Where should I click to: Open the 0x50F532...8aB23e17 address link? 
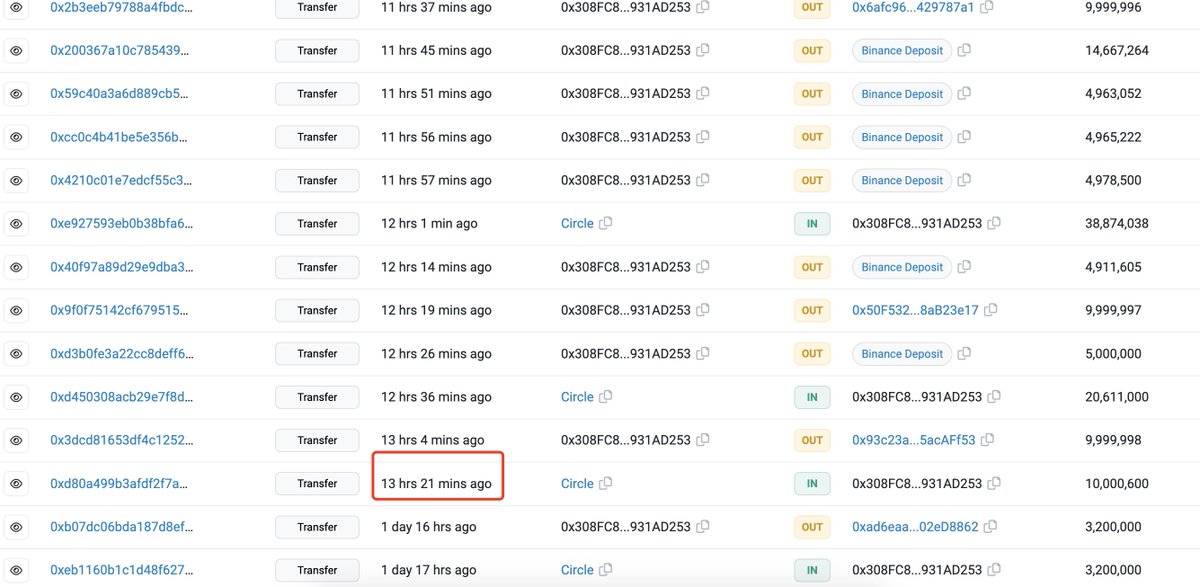[915, 310]
